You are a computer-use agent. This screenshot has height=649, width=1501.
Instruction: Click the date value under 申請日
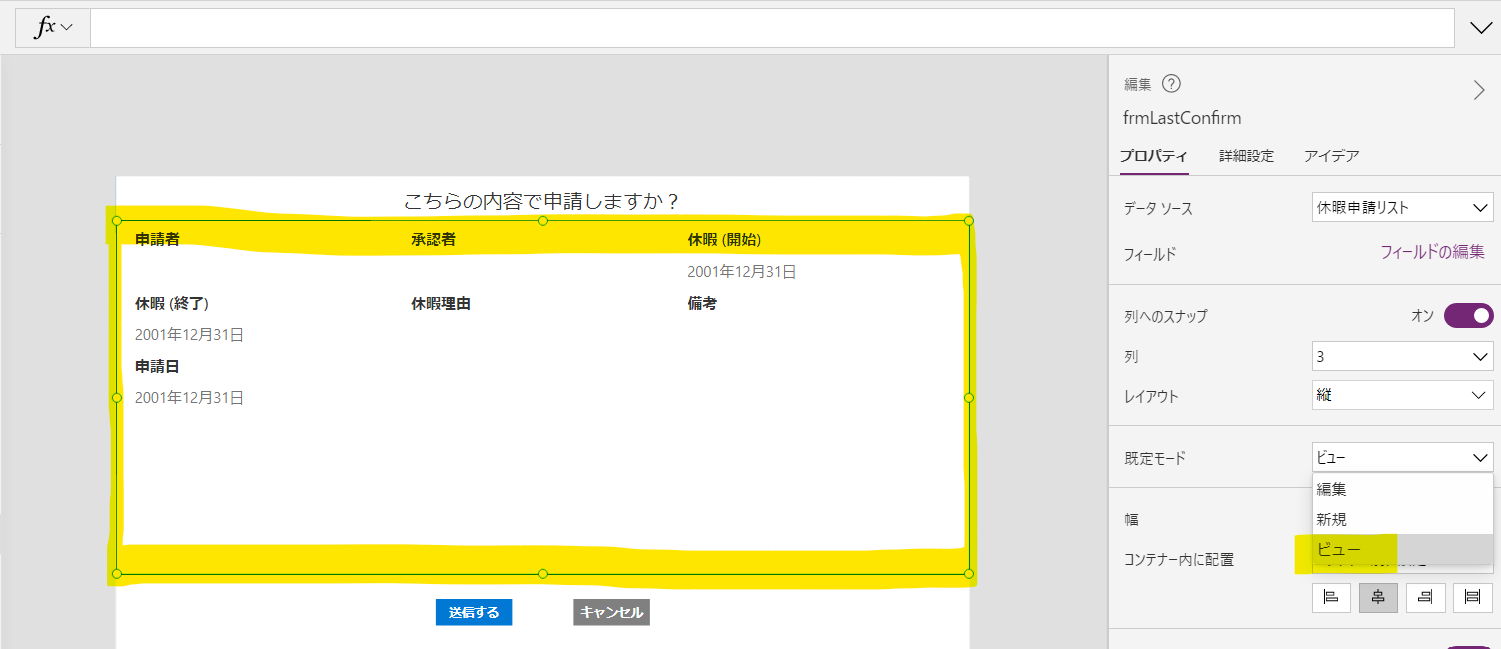(189, 397)
